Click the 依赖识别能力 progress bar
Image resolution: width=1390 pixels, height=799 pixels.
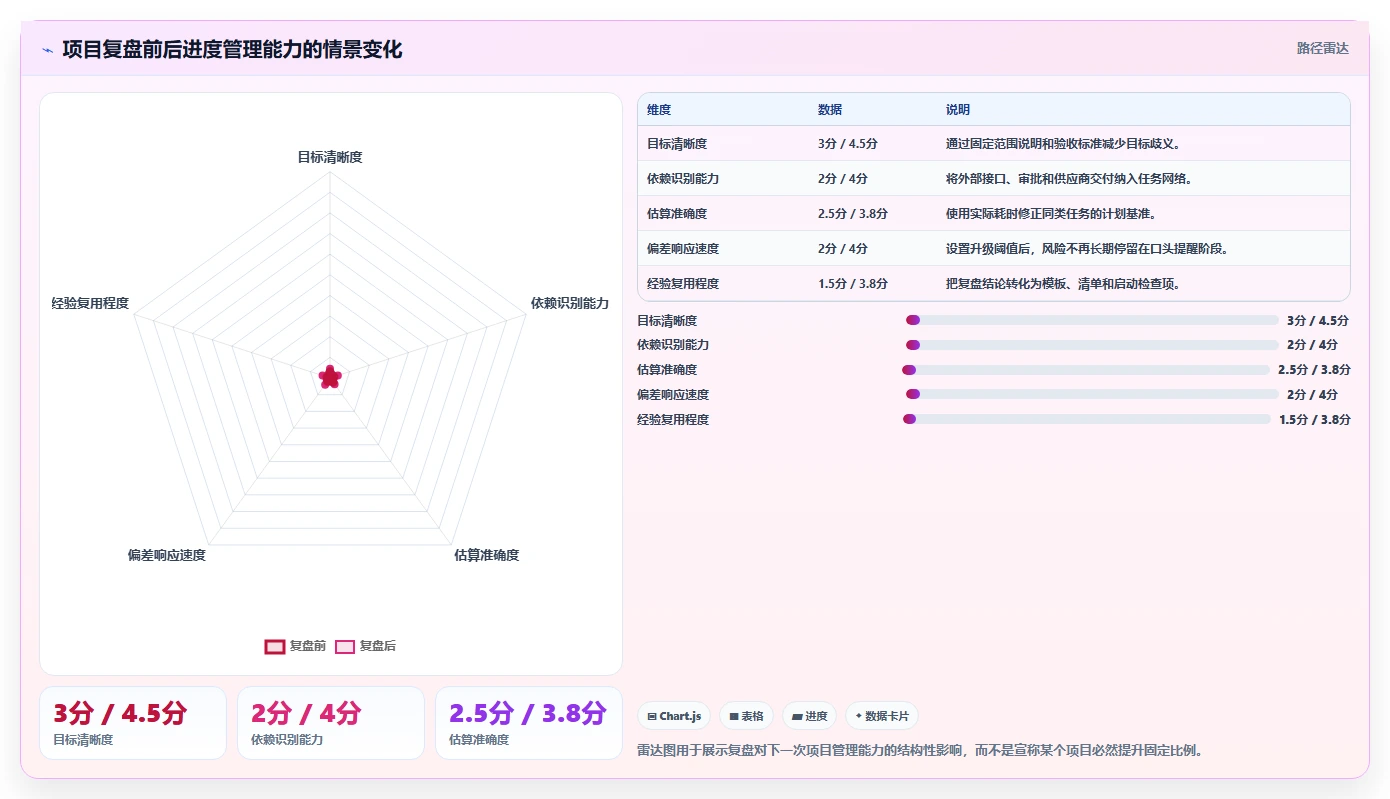(1092, 345)
